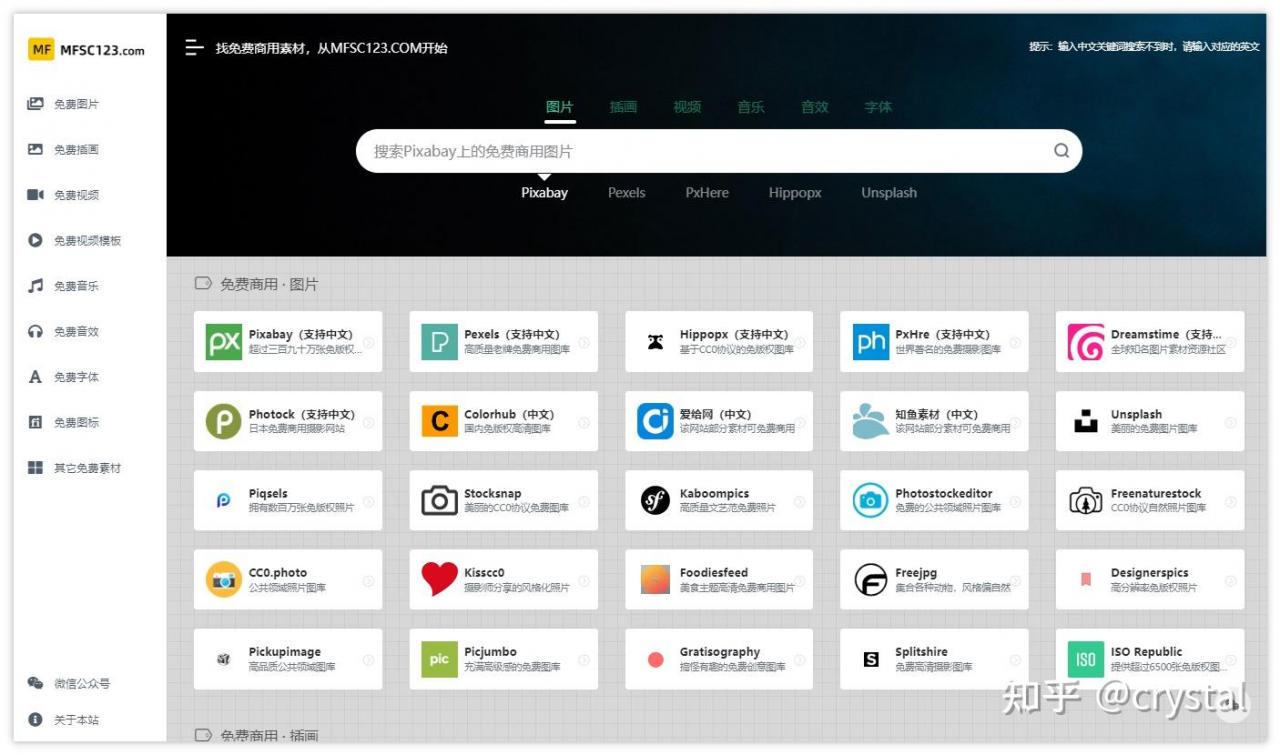Click the Freenaturestock camera tree icon
Screen dimensions: 1280x755
tap(1086, 500)
